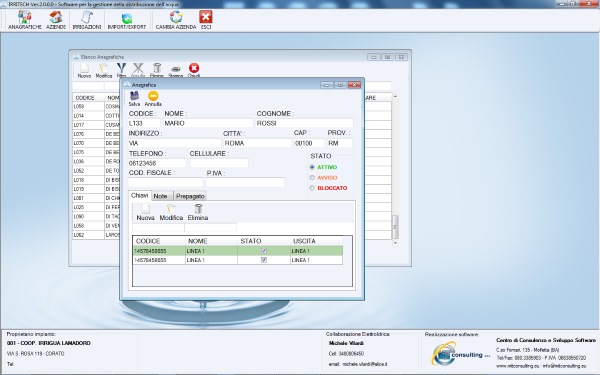Close list with Chiudi in Elenco Anagrafiche
Screen dimensions: 600x375
point(194,71)
